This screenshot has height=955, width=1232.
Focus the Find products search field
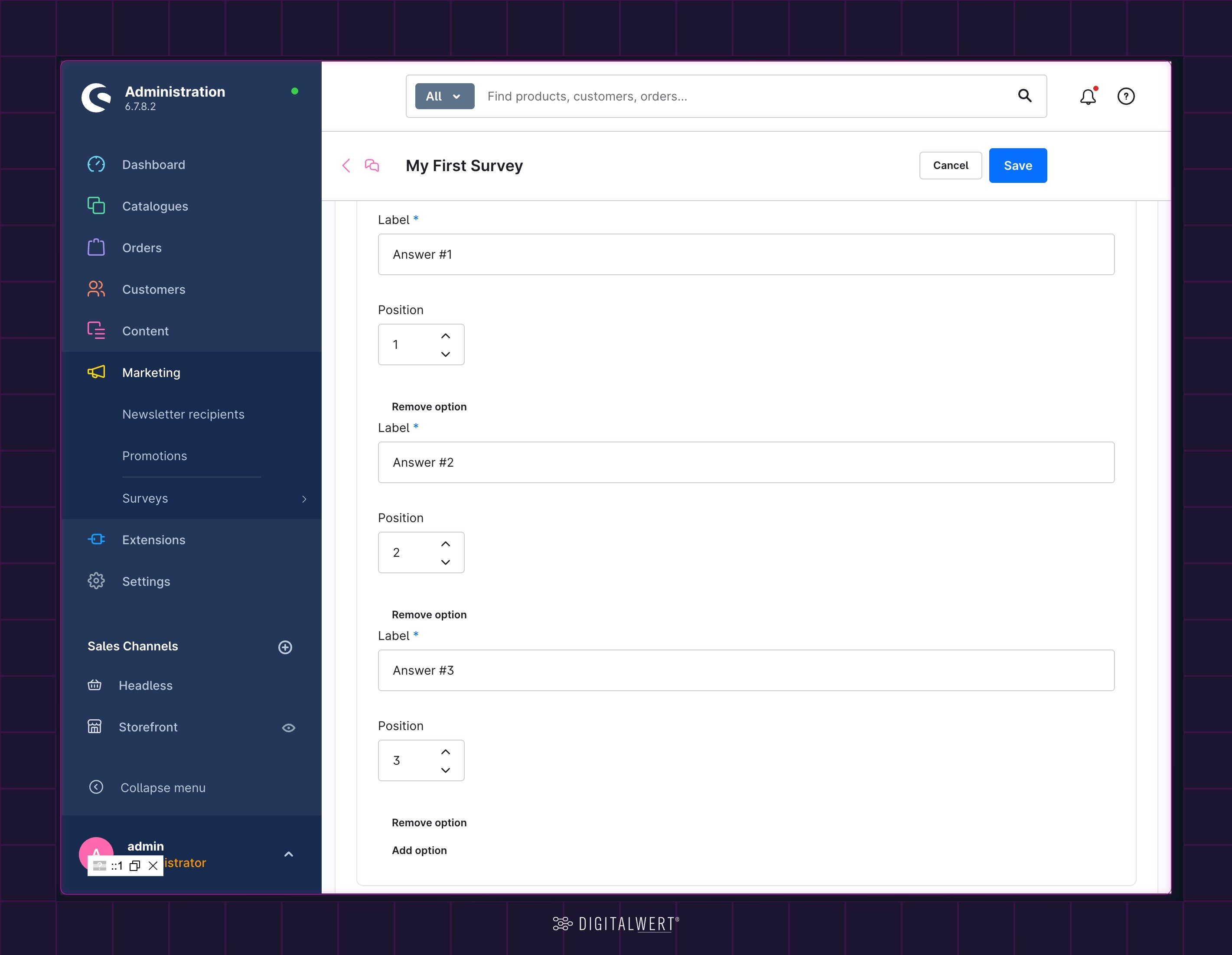[745, 96]
